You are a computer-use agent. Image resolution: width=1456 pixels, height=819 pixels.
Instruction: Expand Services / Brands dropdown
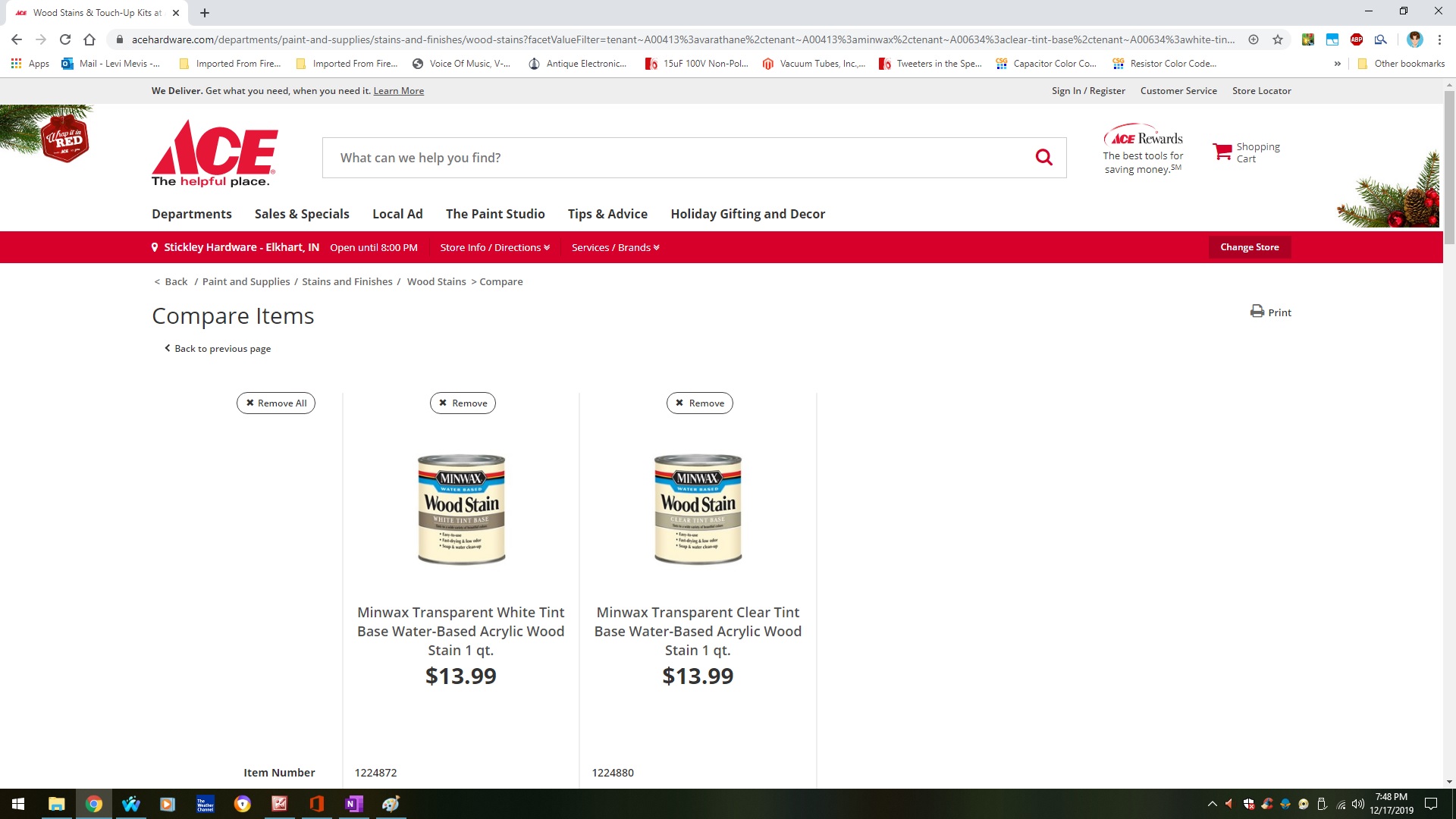click(615, 247)
